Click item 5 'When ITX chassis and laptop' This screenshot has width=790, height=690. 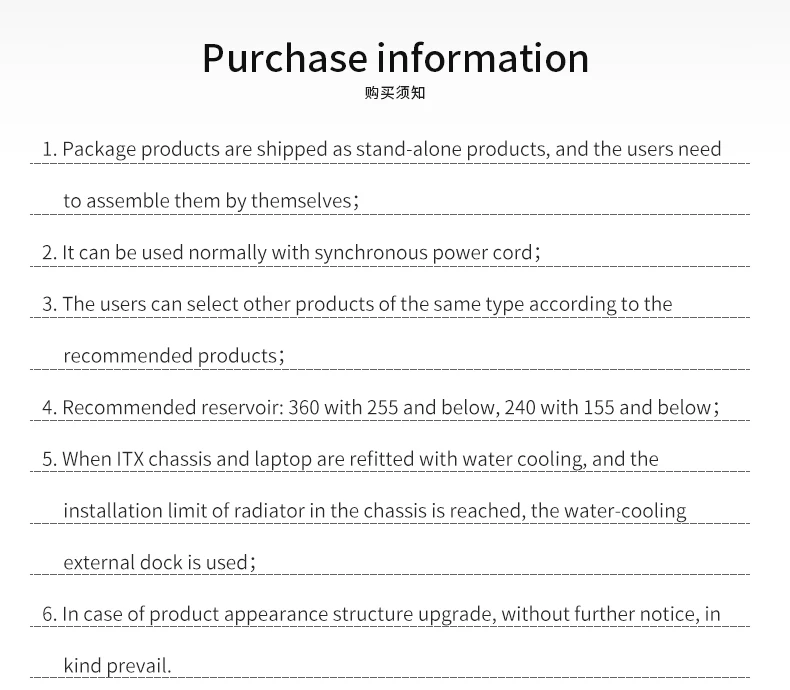350,459
